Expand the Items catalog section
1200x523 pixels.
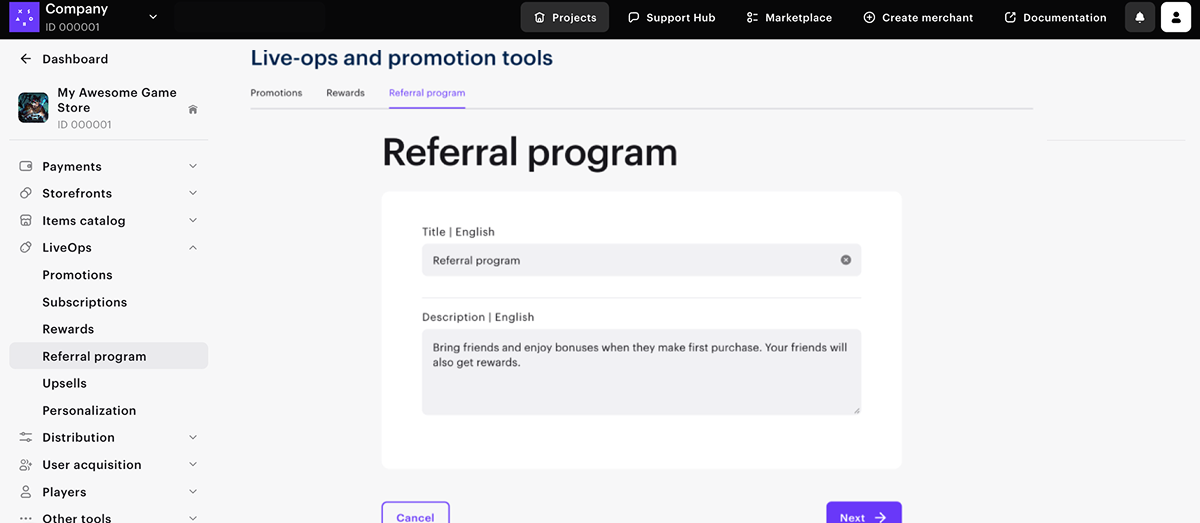click(x=193, y=221)
